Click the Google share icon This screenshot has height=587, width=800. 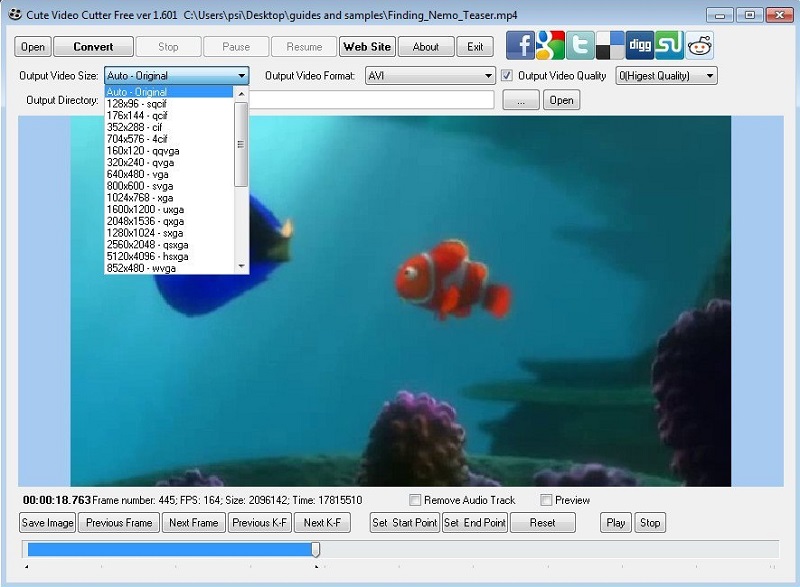(550, 46)
